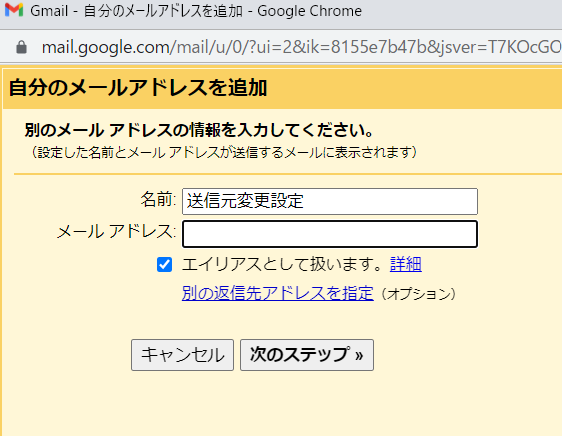Click the padlock site-info icon
Viewport: 562px width, 436px height.
(22, 47)
